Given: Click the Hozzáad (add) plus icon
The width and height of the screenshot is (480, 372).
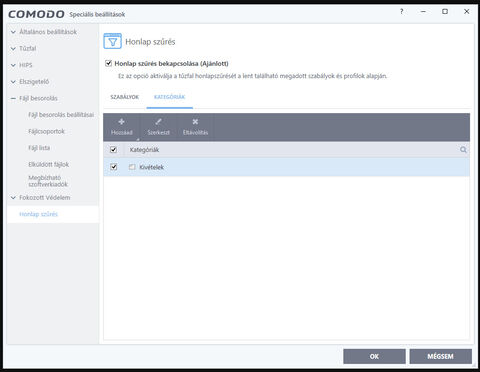Looking at the screenshot, I should pos(122,122).
